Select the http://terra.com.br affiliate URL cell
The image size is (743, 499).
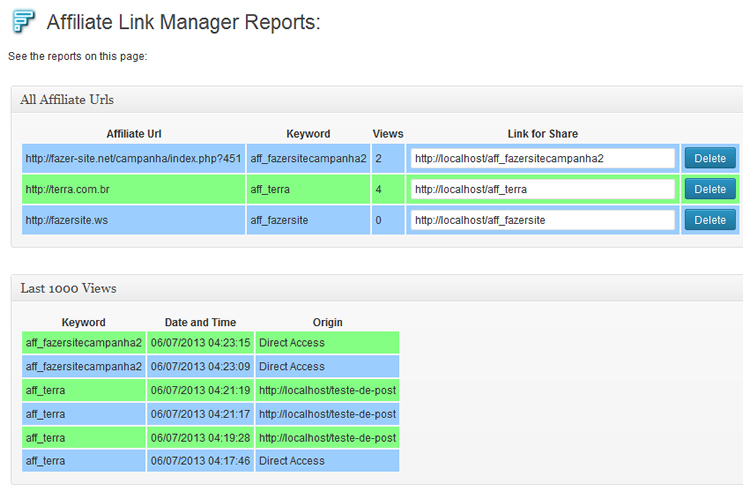click(x=133, y=189)
